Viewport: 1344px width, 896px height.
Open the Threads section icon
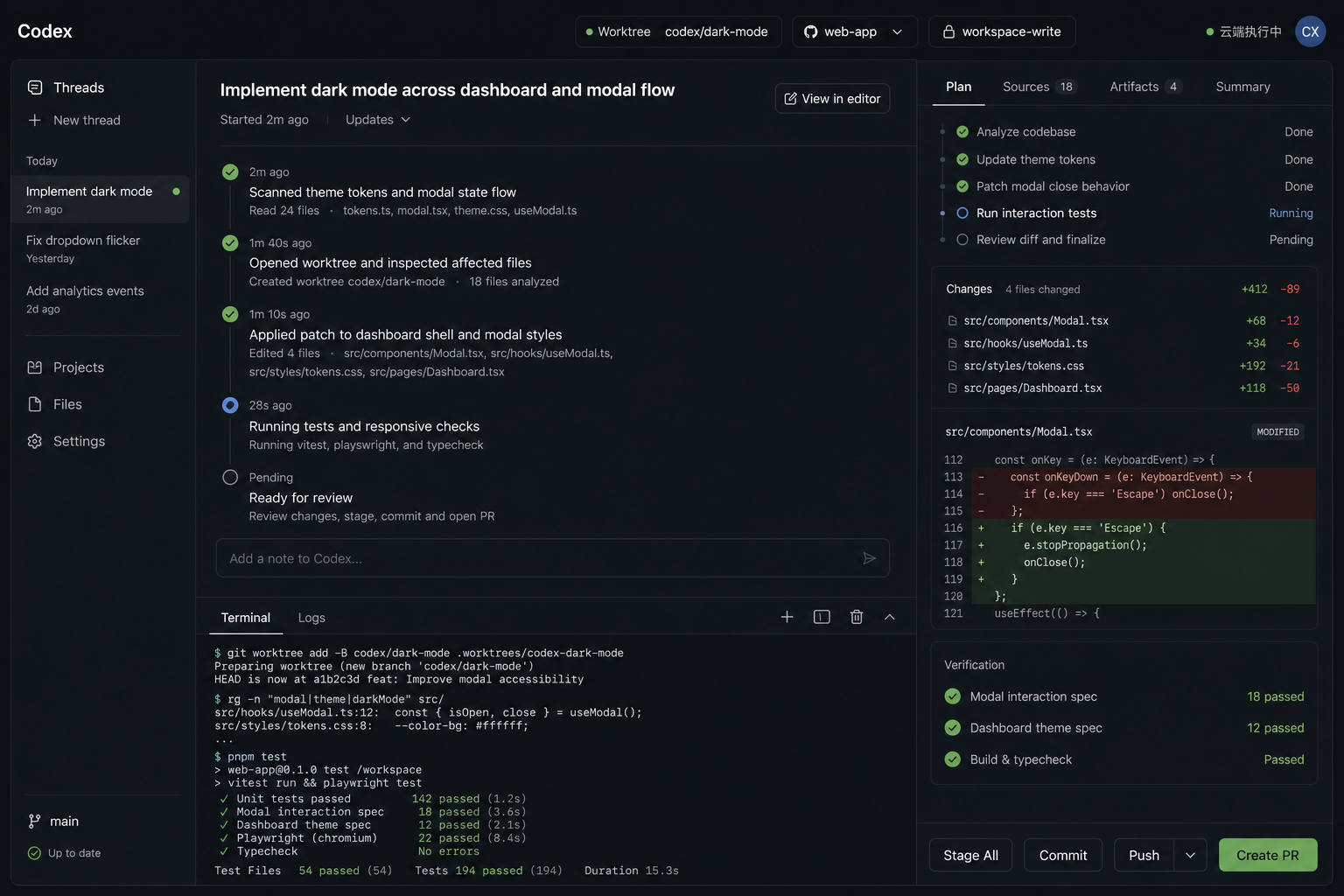35,87
